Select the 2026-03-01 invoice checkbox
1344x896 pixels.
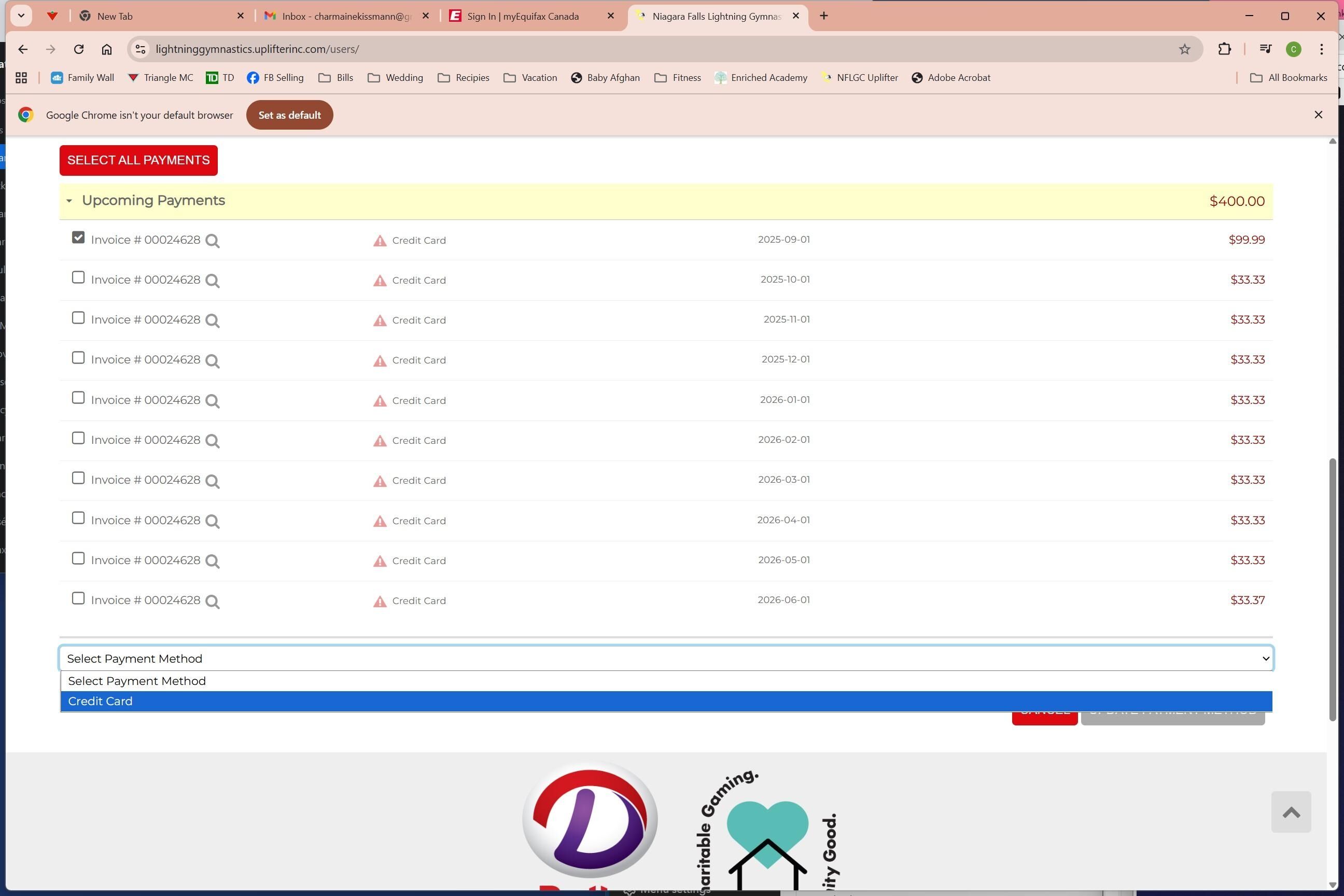[78, 478]
